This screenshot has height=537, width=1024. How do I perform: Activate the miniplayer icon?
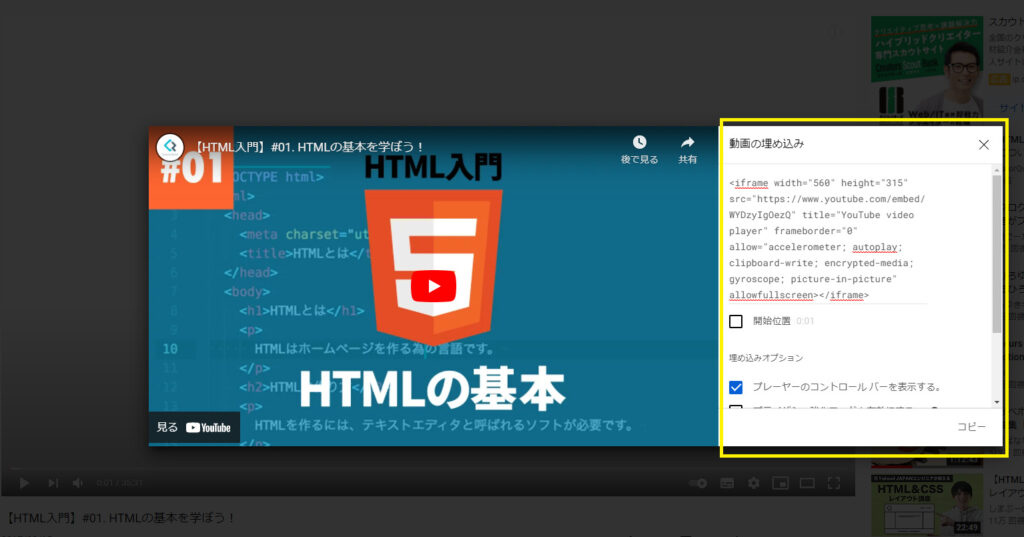point(779,483)
